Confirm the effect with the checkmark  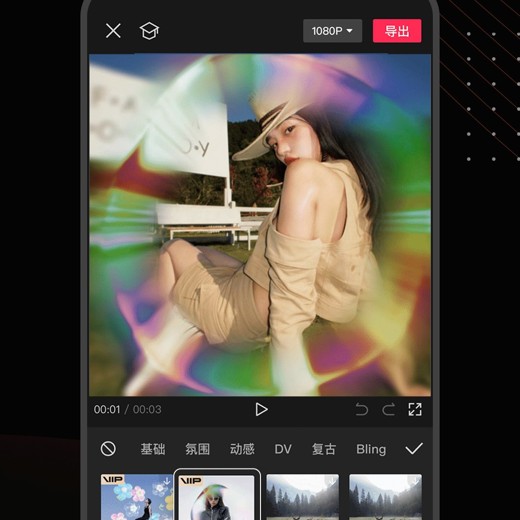(414, 449)
